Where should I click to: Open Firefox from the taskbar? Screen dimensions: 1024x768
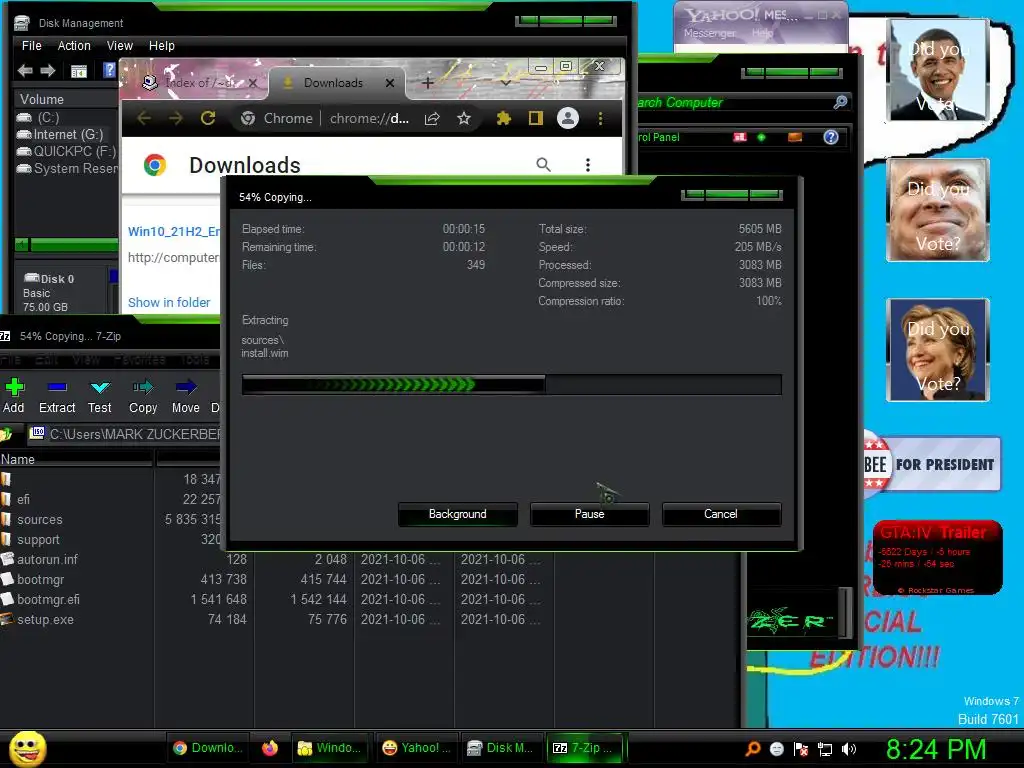pyautogui.click(x=270, y=748)
